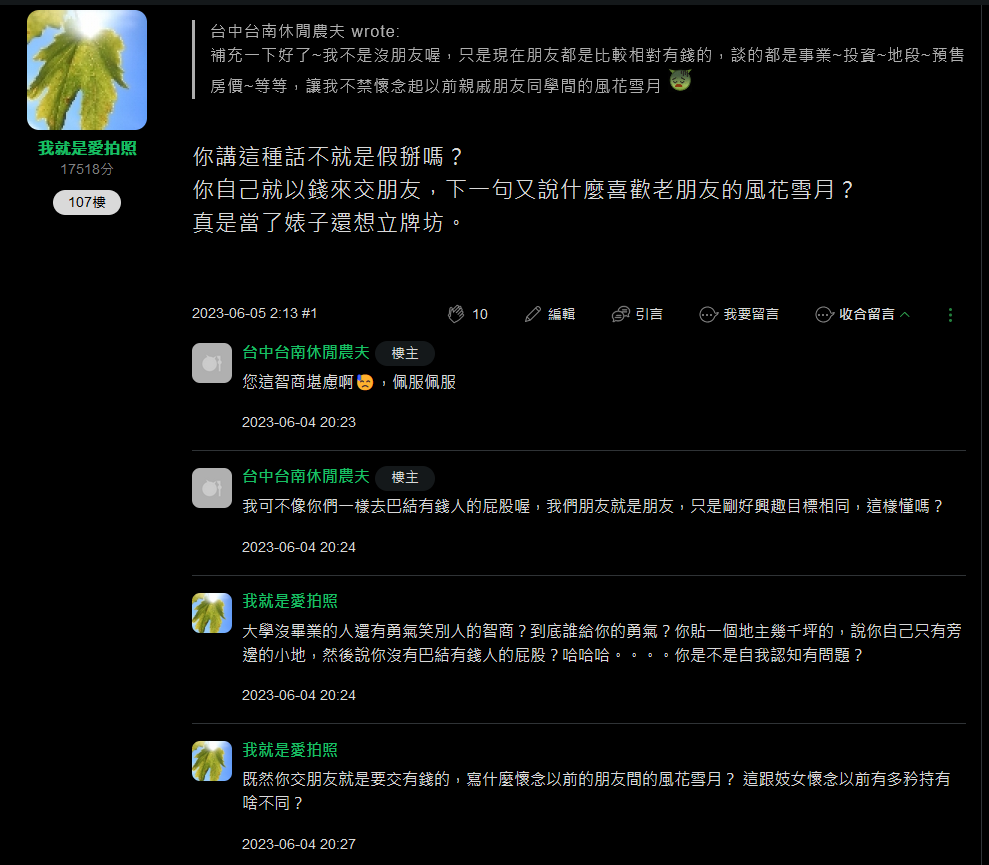Click the 引言 quote bubbles icon
The width and height of the screenshot is (989, 865).
tap(621, 314)
